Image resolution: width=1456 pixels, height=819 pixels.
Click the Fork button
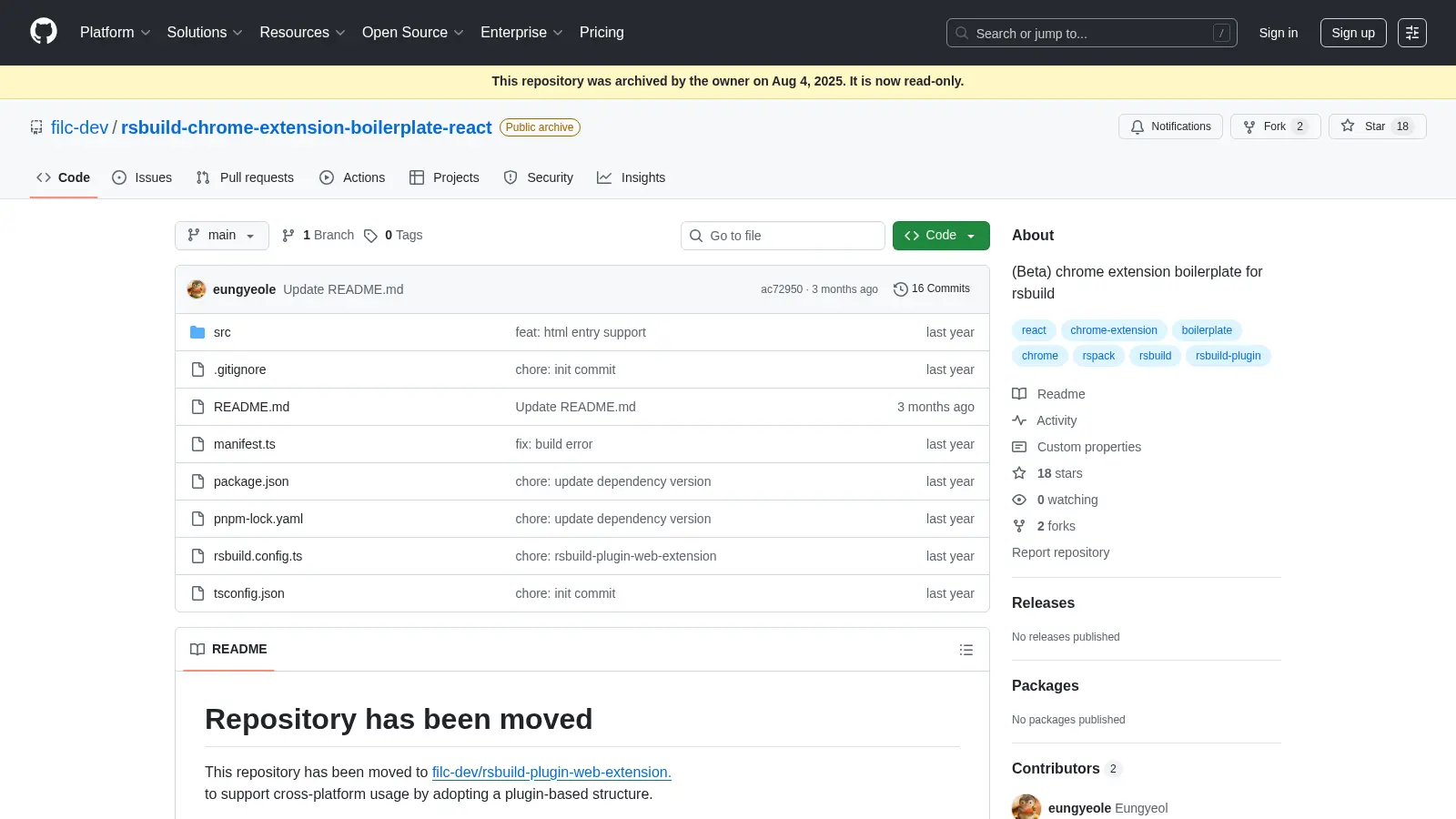point(1275,126)
